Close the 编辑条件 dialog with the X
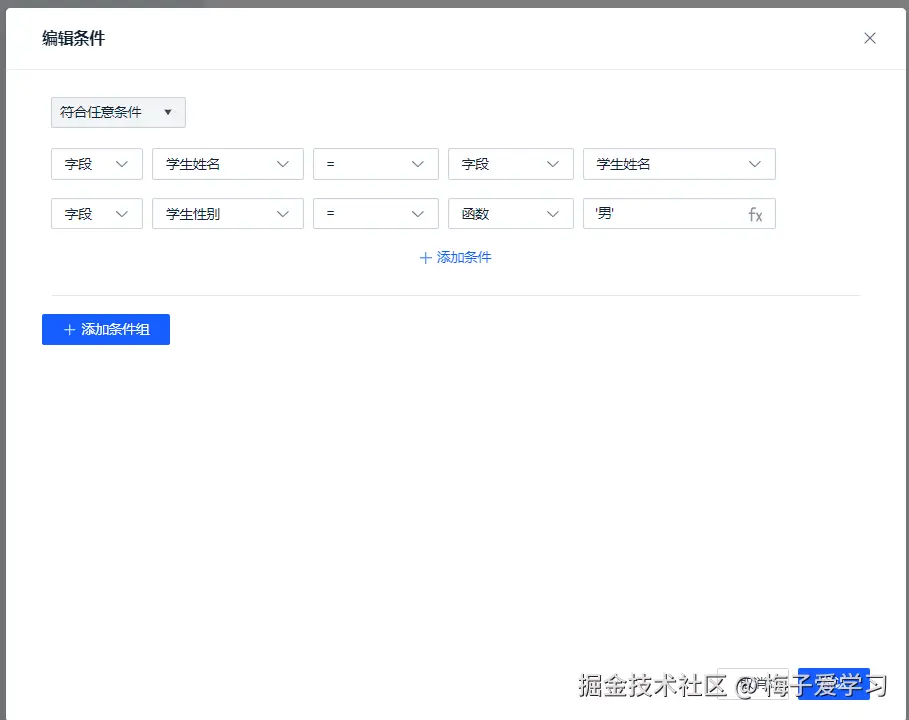This screenshot has width=909, height=720. 870,38
